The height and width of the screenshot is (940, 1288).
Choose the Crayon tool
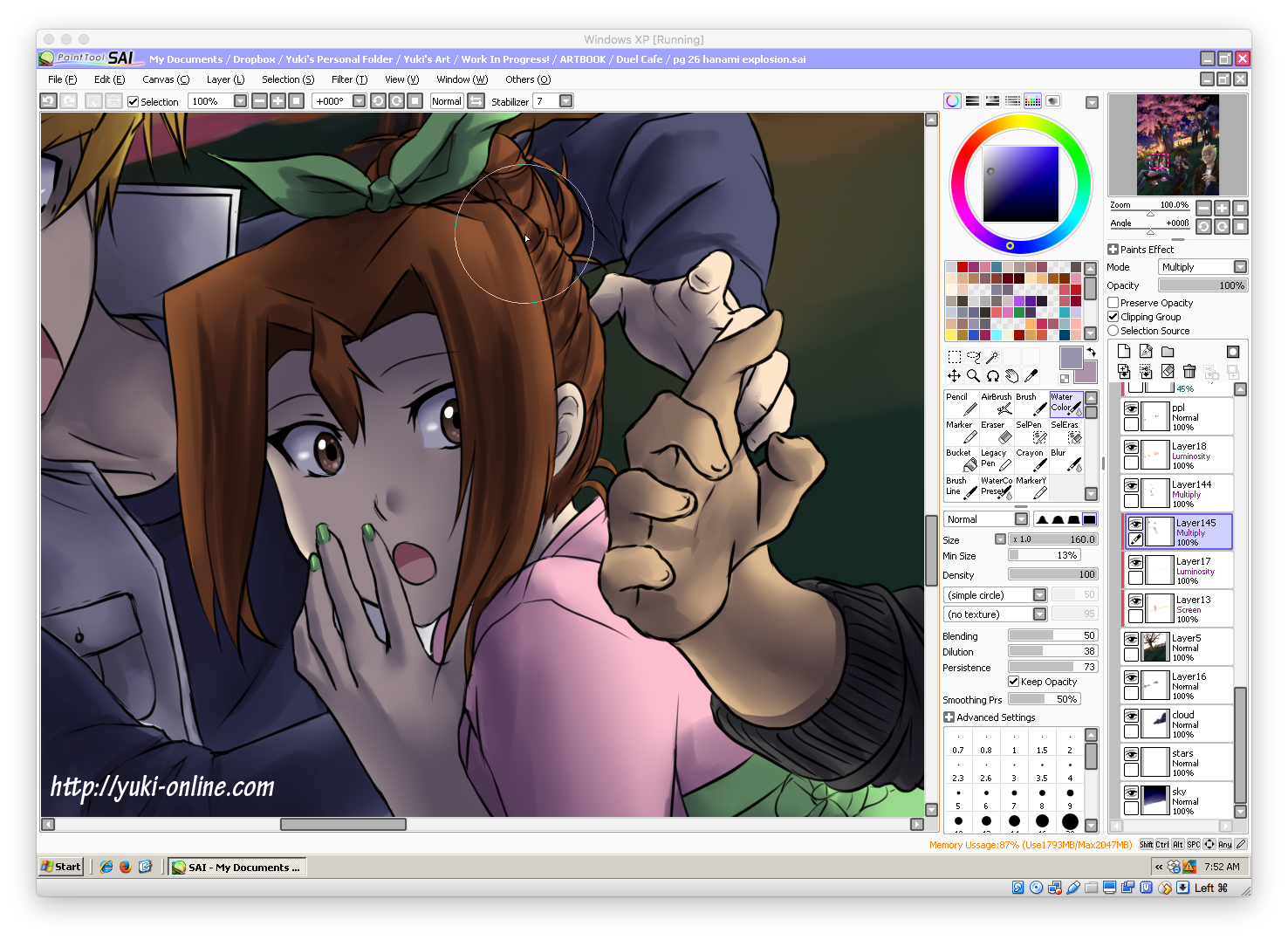point(1031,460)
